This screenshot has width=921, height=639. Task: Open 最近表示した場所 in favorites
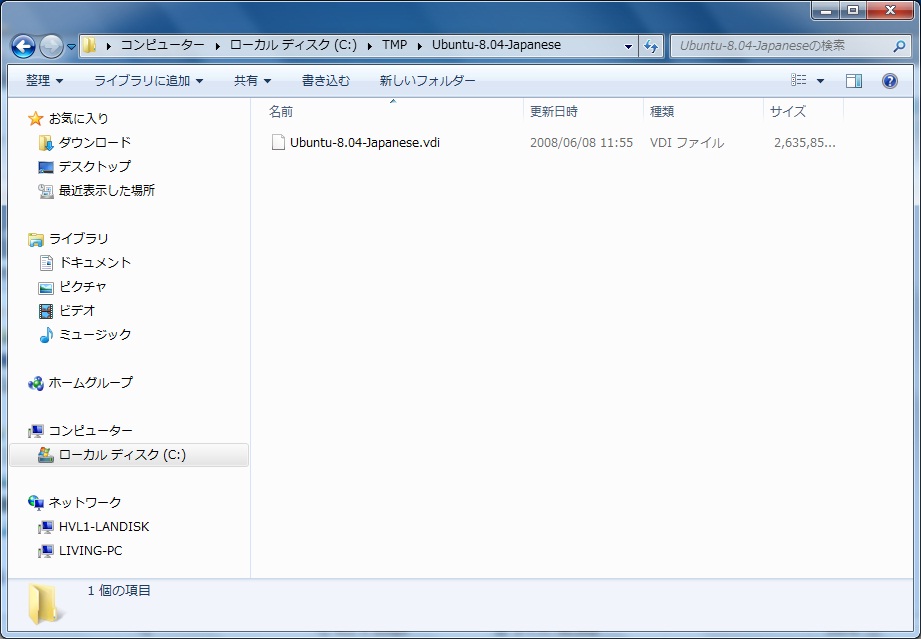coord(106,191)
